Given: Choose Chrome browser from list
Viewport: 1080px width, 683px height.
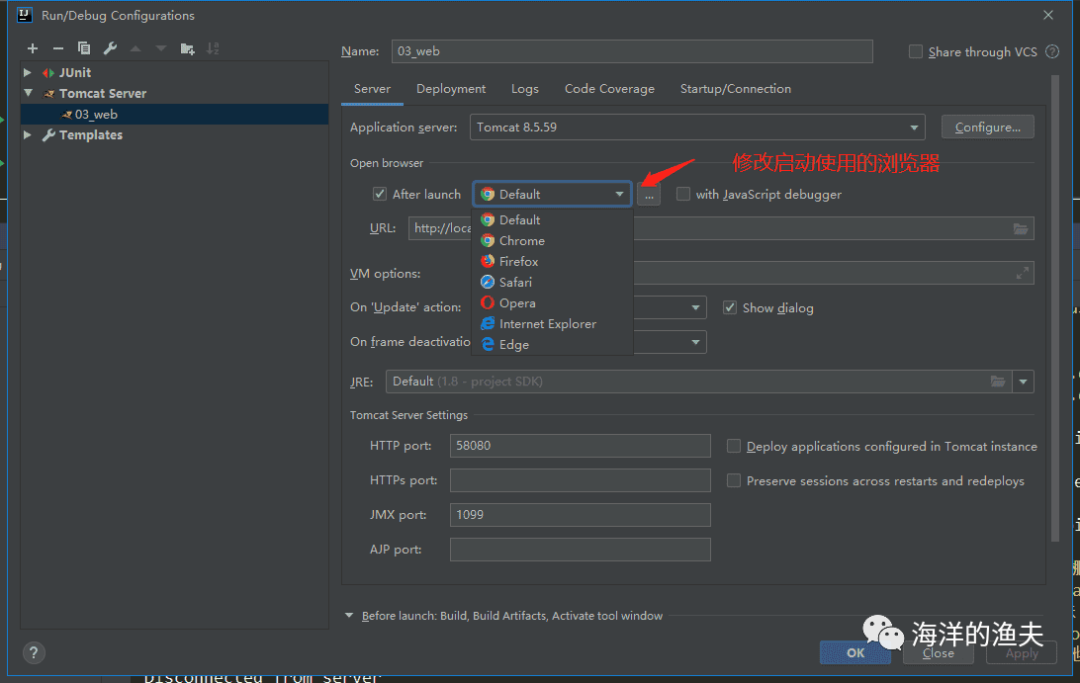Looking at the screenshot, I should [x=552, y=241].
